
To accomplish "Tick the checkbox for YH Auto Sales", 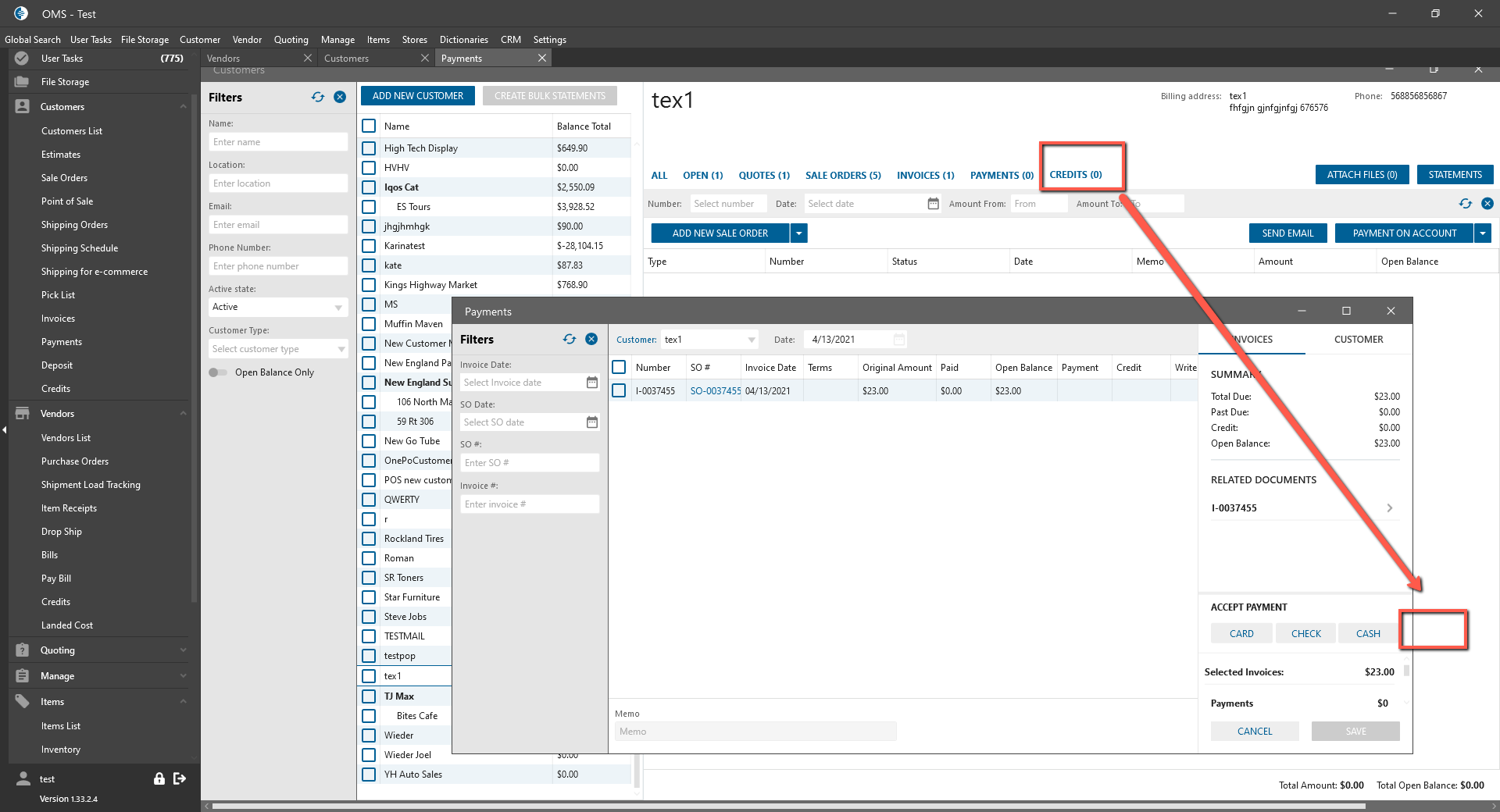I will coord(369,775).
